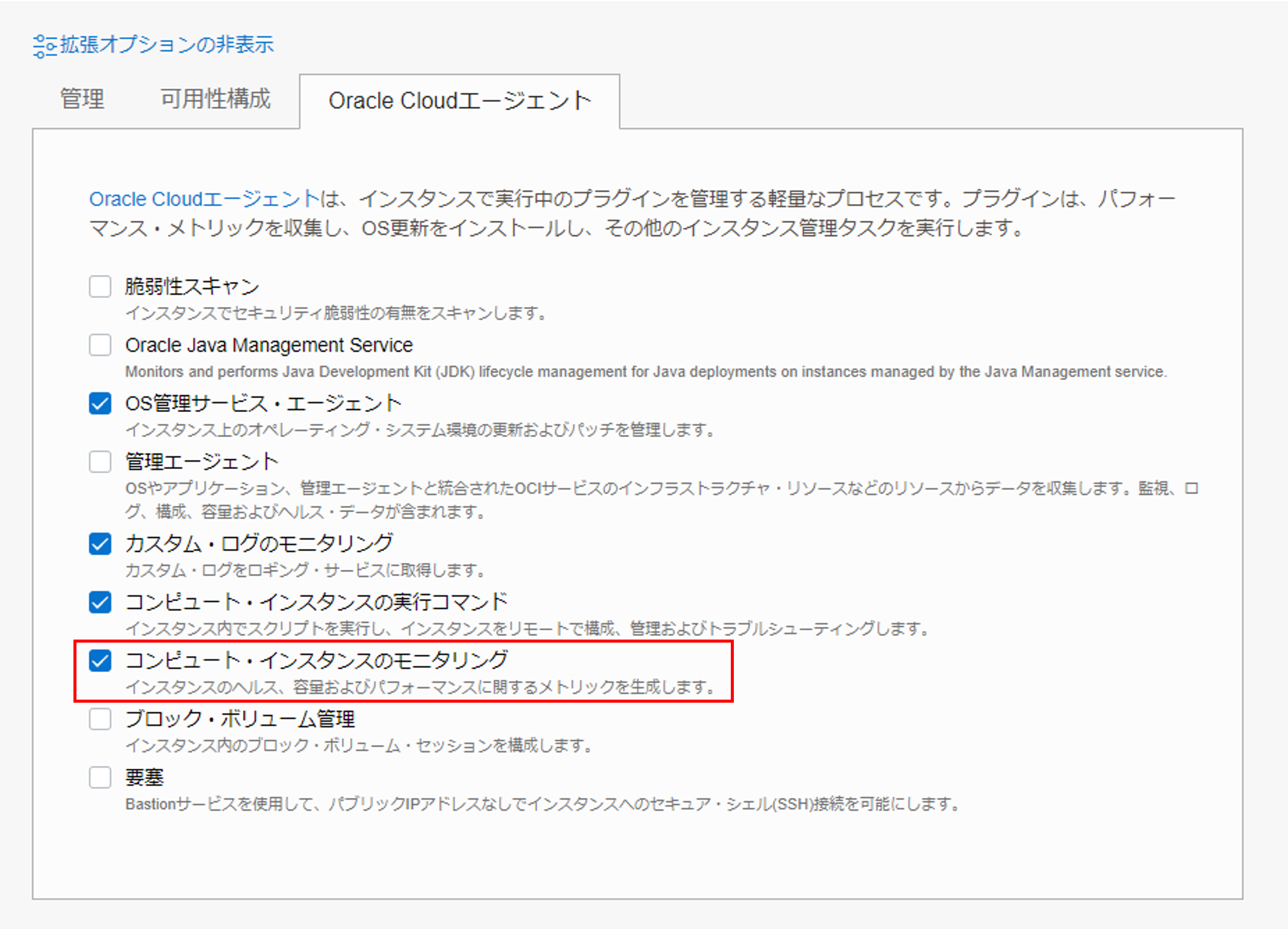Enable Oracle Java Management Service
This screenshot has width=1288, height=929.
100,345
